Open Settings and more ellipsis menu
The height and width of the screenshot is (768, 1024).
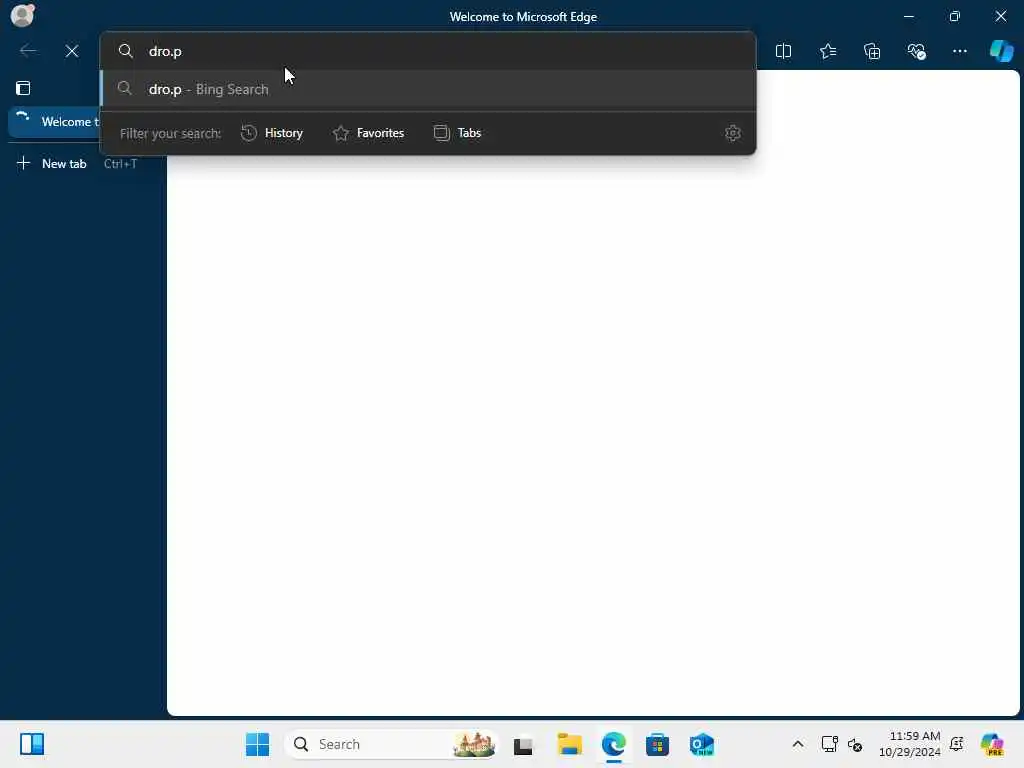pos(959,51)
